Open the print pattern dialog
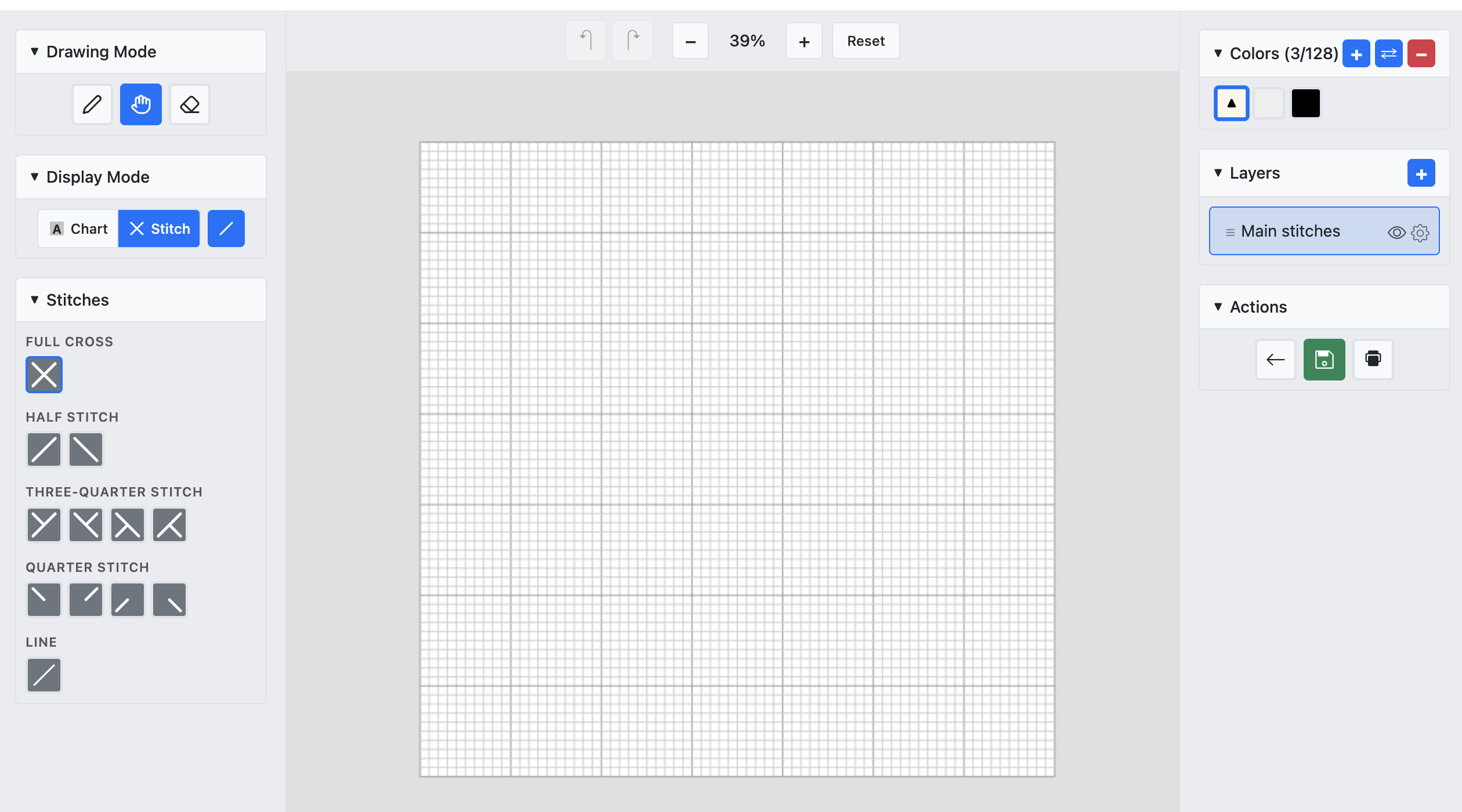Viewport: 1462px width, 812px height. tap(1372, 360)
